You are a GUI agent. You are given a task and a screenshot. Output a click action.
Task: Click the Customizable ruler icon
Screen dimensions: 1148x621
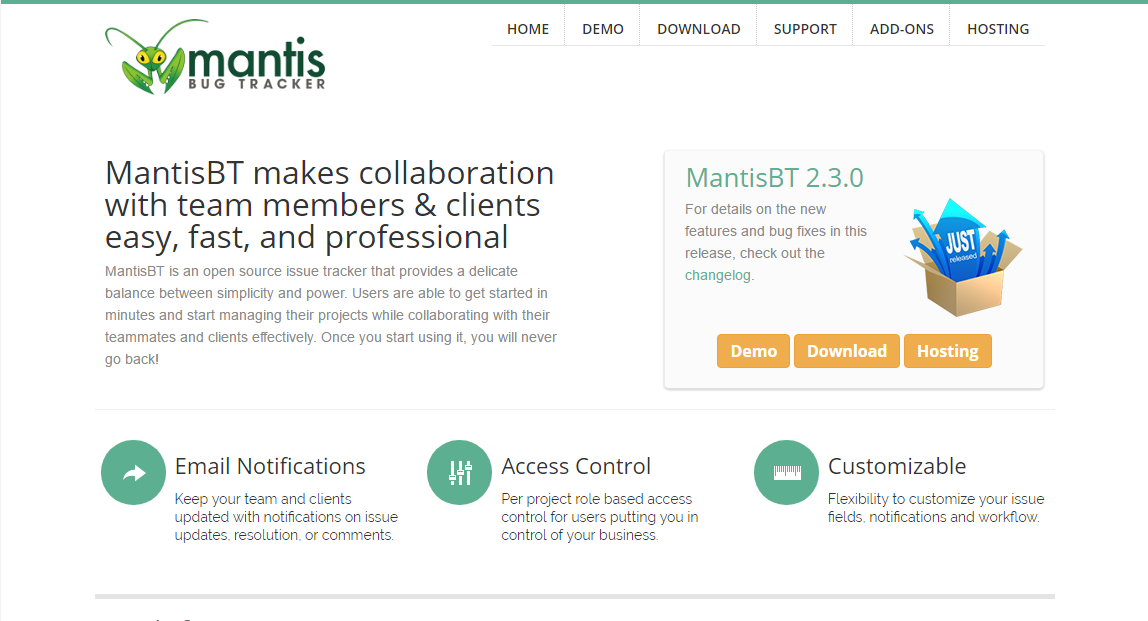(x=786, y=473)
